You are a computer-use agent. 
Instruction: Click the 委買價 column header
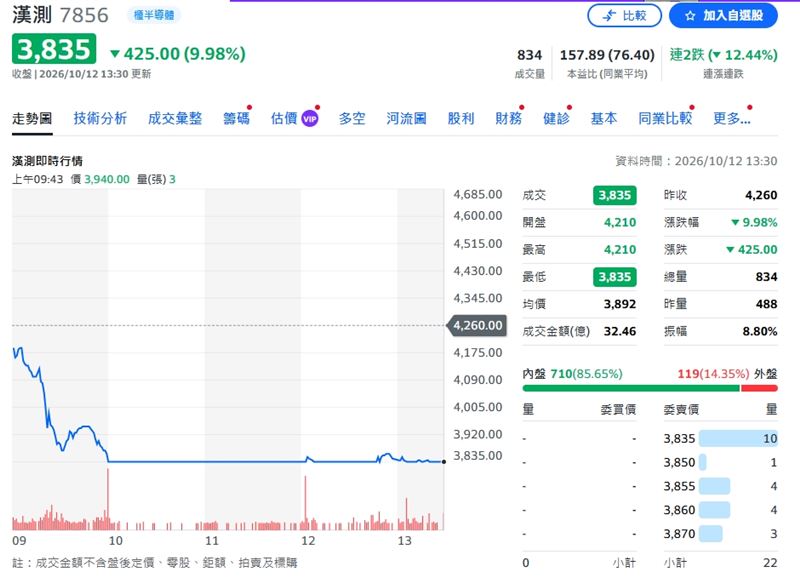point(618,409)
